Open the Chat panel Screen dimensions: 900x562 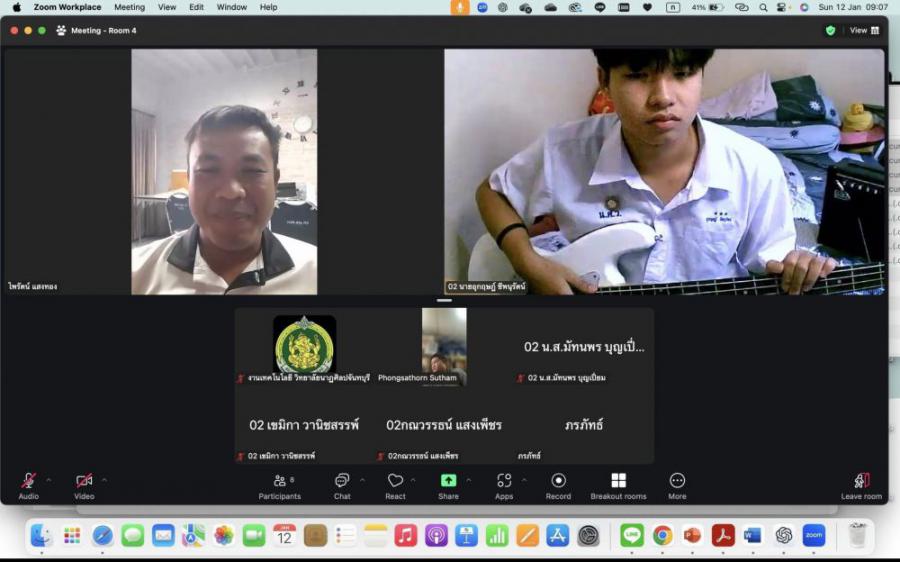coord(342,481)
